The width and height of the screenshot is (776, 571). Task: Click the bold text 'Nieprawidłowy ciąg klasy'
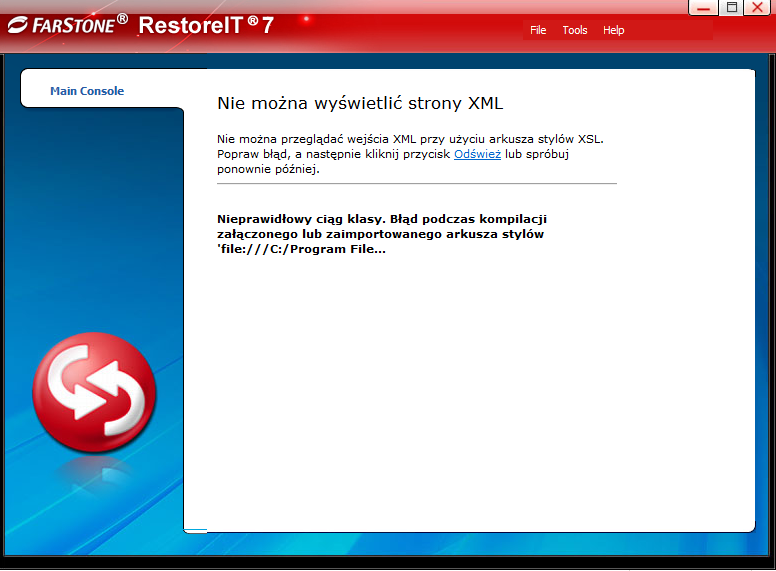[301, 219]
